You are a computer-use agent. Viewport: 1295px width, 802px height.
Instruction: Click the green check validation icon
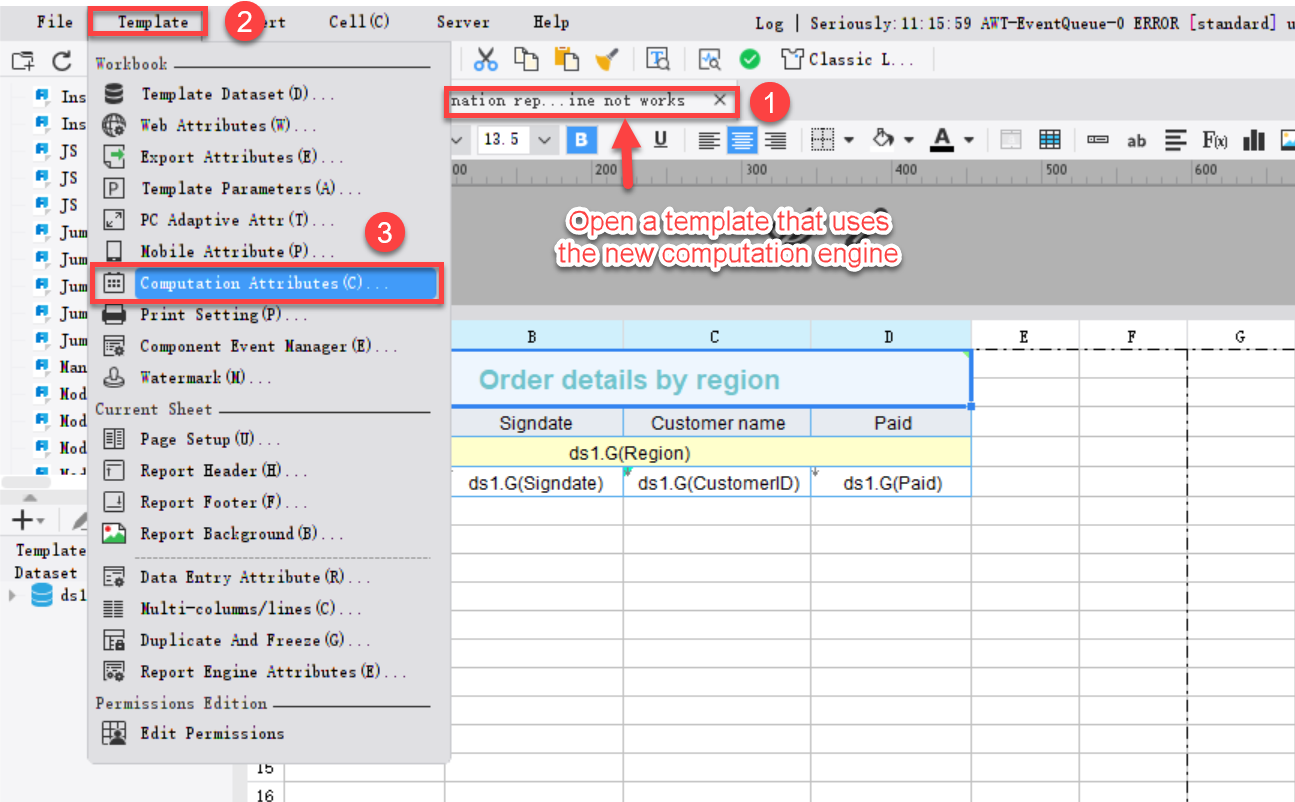click(749, 60)
